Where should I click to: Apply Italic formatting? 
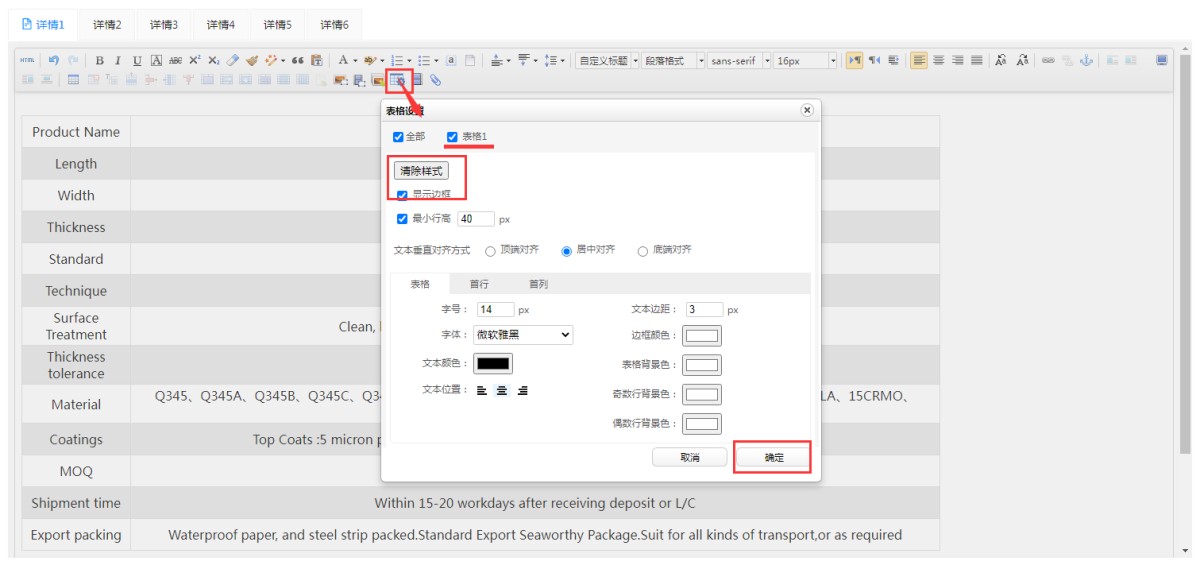118,61
